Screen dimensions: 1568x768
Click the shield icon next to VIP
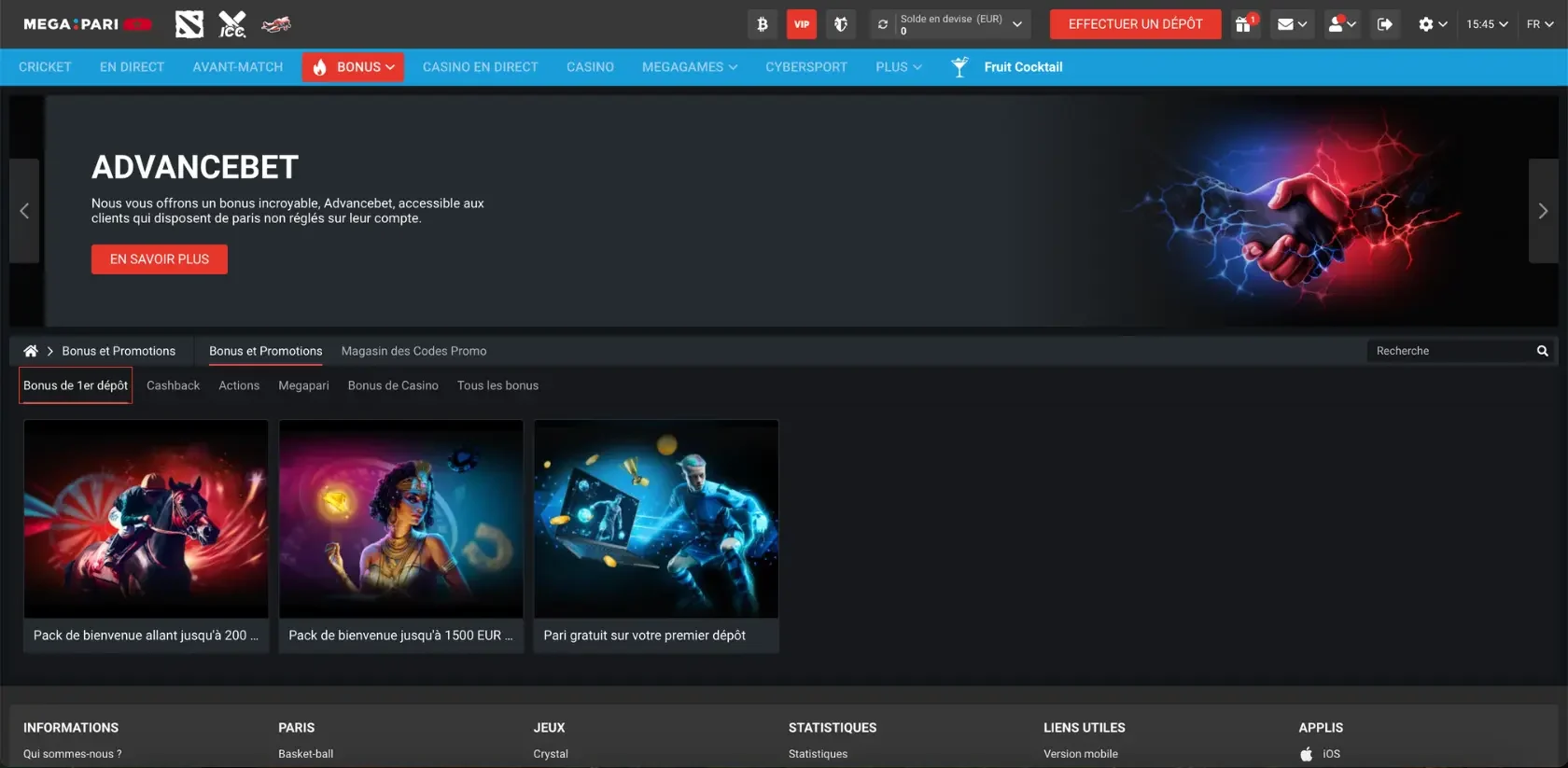click(841, 24)
